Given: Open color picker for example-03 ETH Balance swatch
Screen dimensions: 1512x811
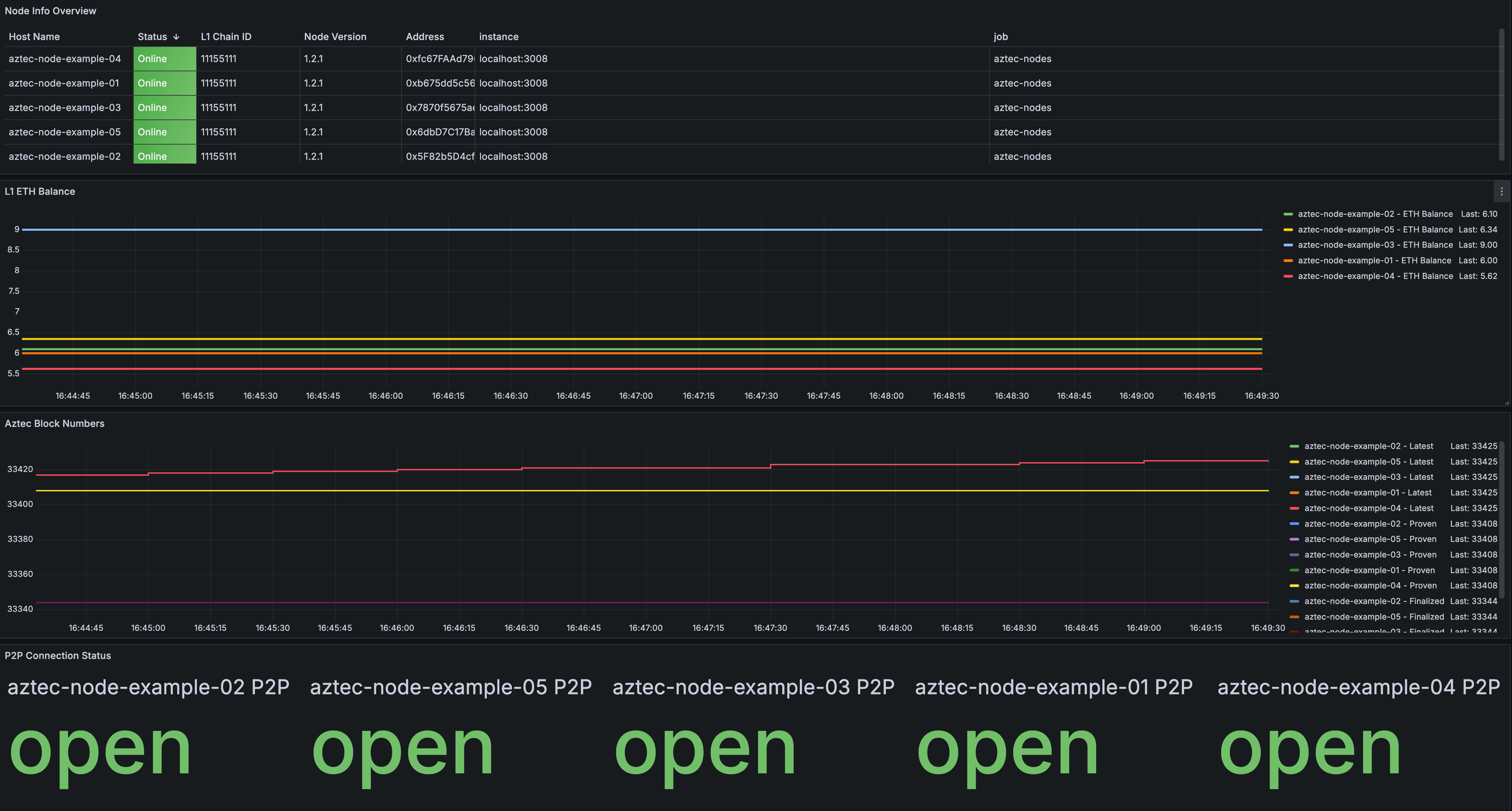Looking at the screenshot, I should coord(1288,245).
